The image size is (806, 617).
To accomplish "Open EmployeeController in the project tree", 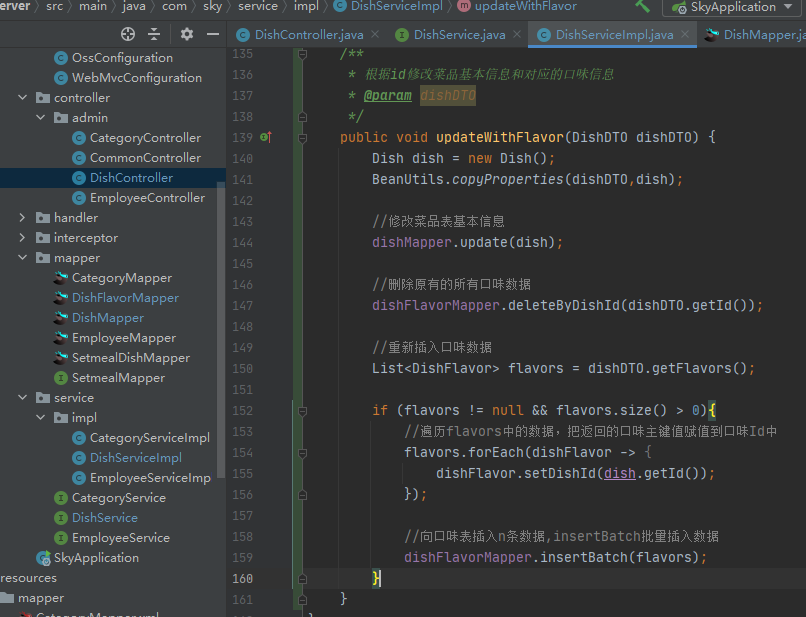I will [147, 198].
